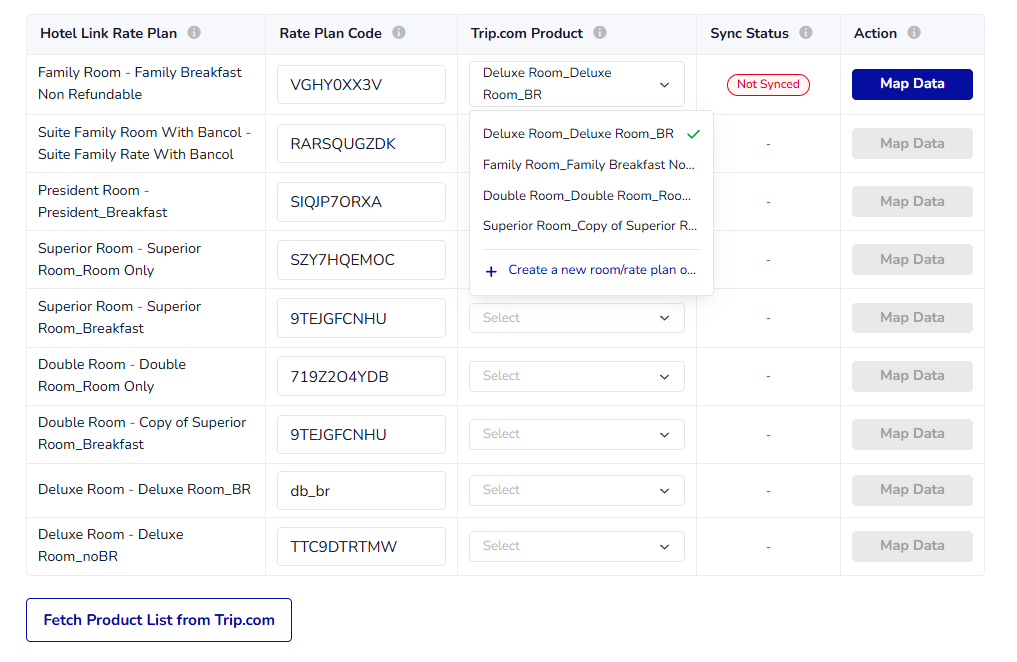Click info icon beside Trip.com Product header
This screenshot has width=1017, height=662.
(600, 33)
